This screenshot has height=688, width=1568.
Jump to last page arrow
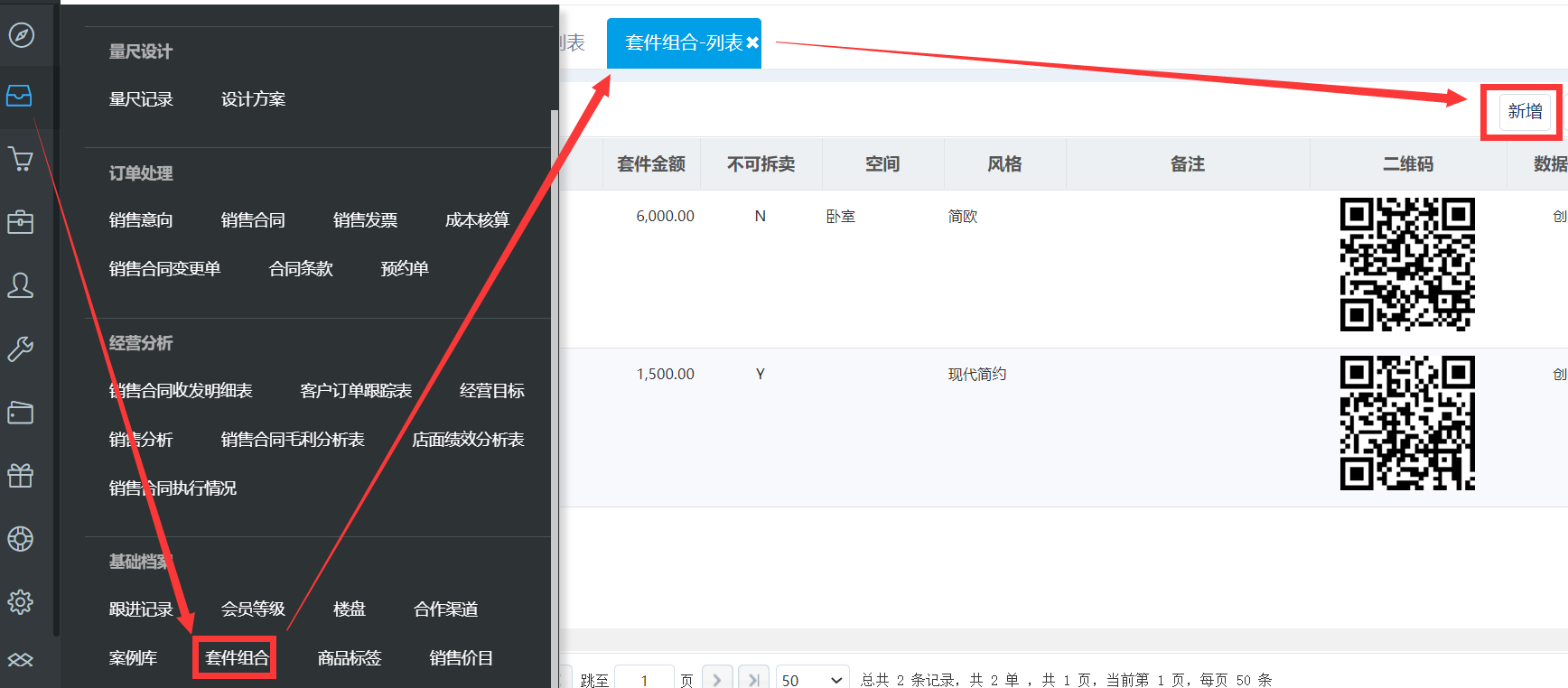pos(753,679)
